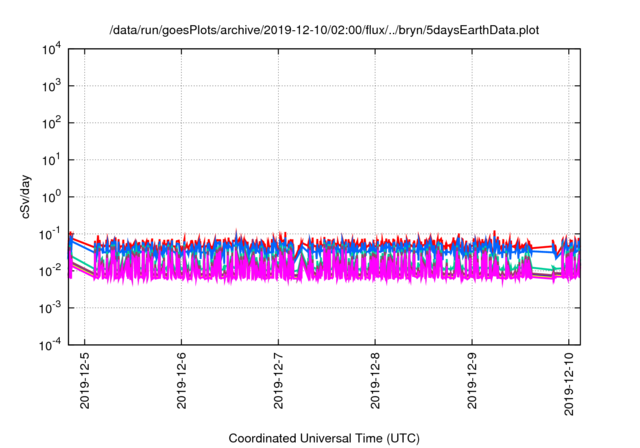Click the 2019-12-6 date tick label
Screen dimensions: 640x448
click(181, 380)
